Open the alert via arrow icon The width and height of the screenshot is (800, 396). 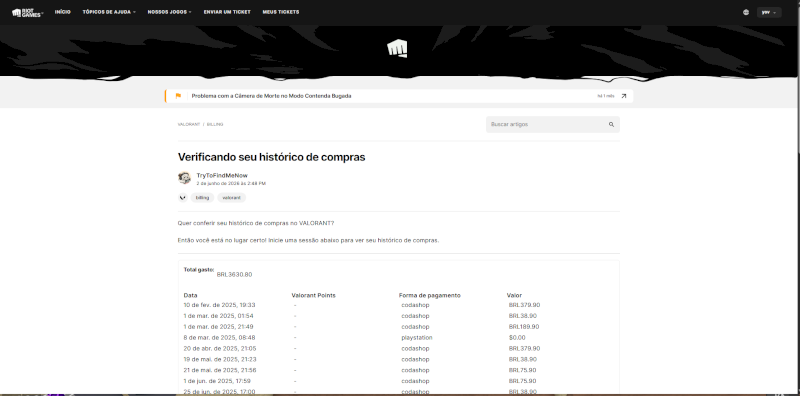click(623, 96)
